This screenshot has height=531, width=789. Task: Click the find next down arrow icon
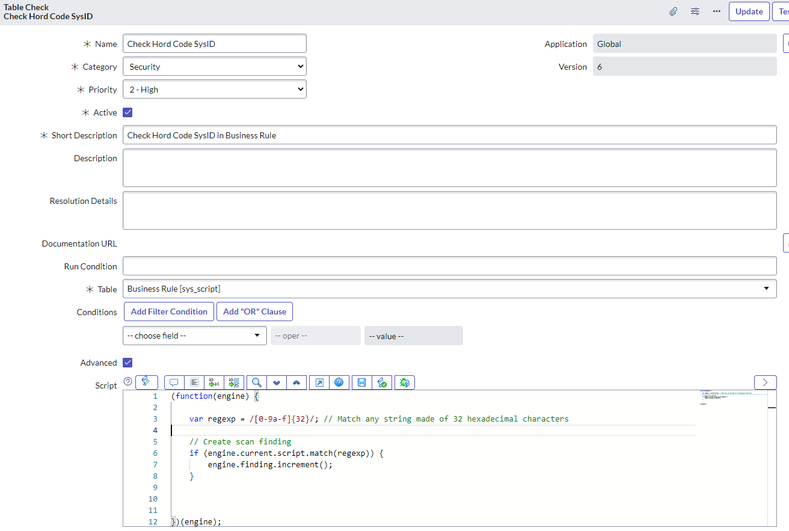pyautogui.click(x=276, y=383)
